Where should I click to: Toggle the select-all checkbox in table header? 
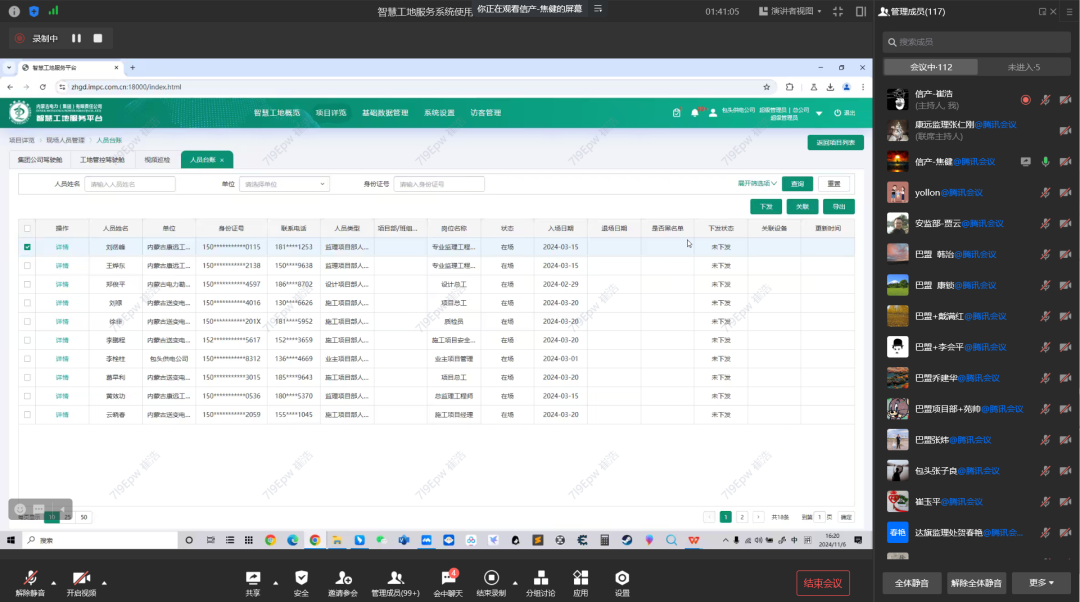click(28, 228)
